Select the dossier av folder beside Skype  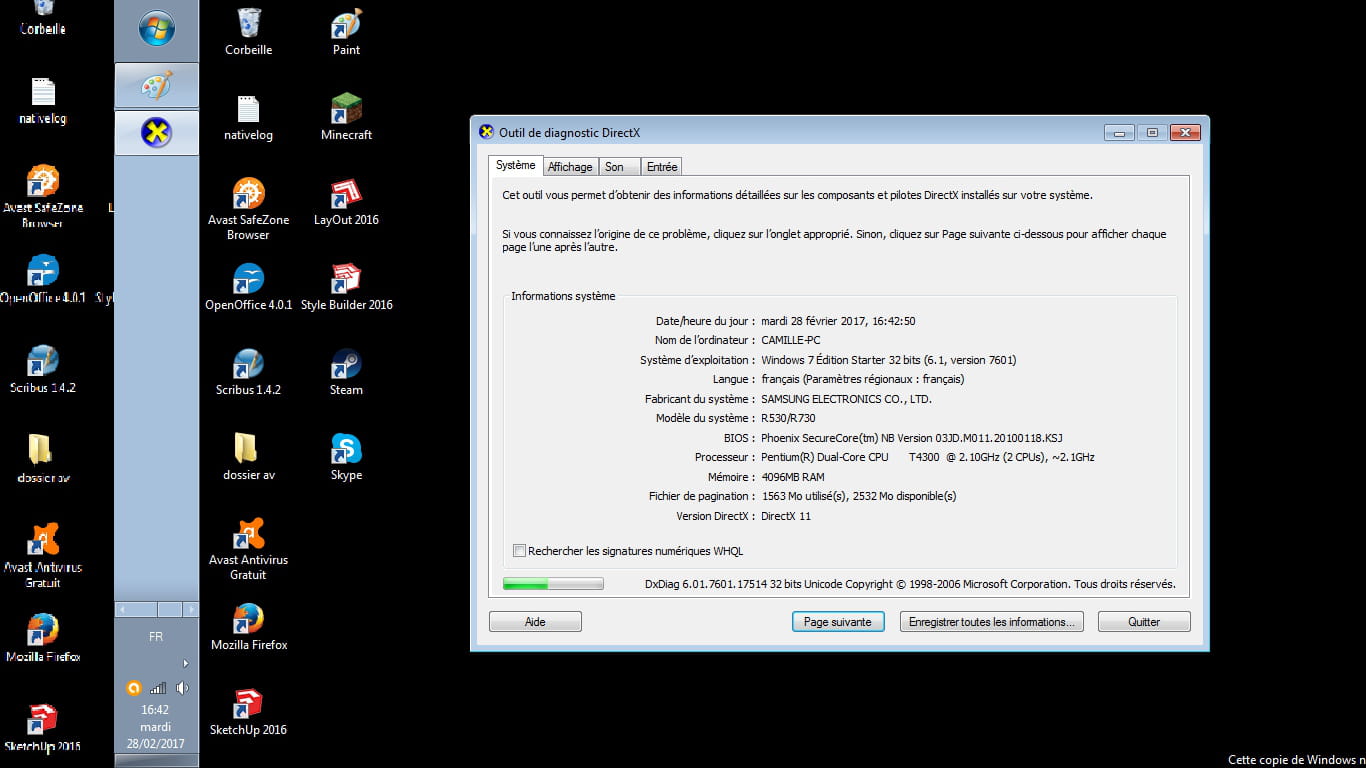248,457
